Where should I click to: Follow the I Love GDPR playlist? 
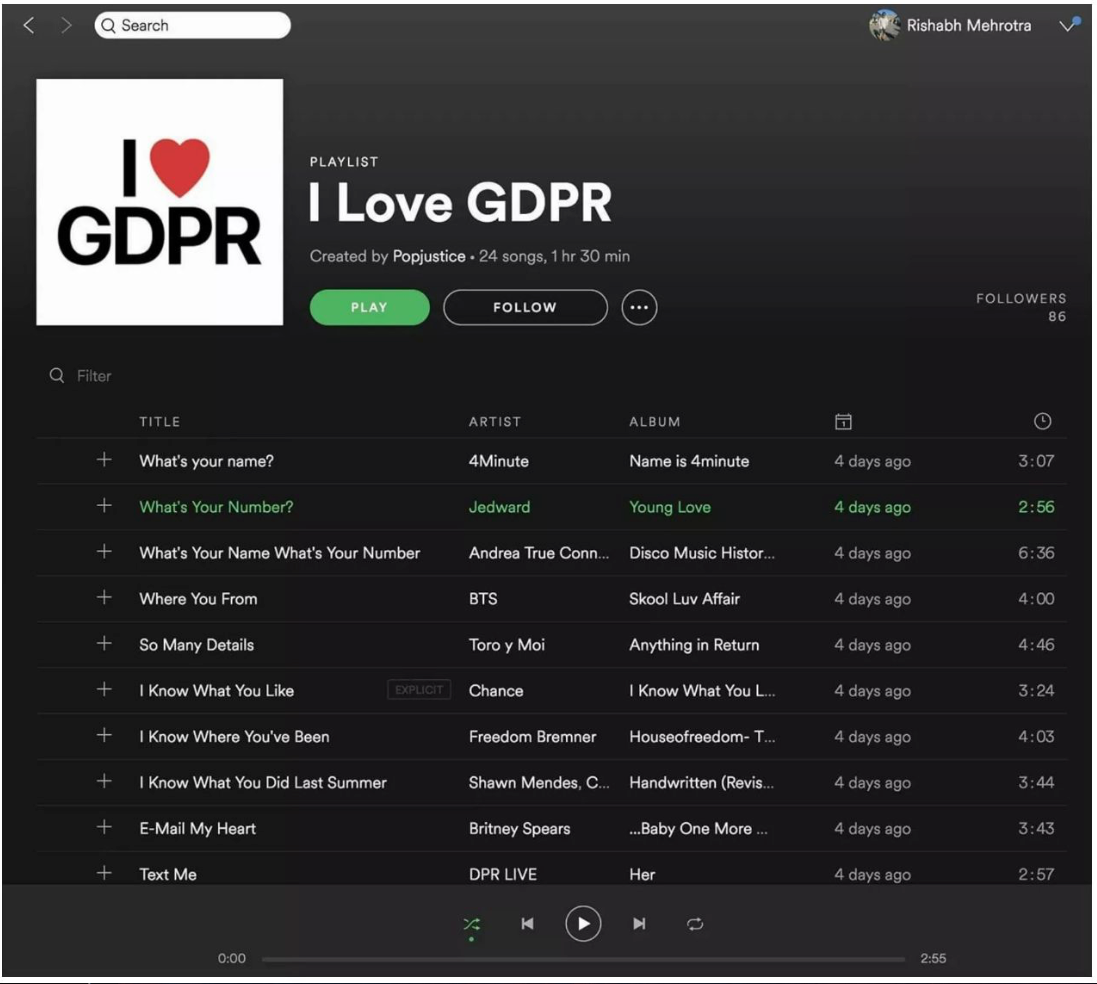(525, 307)
